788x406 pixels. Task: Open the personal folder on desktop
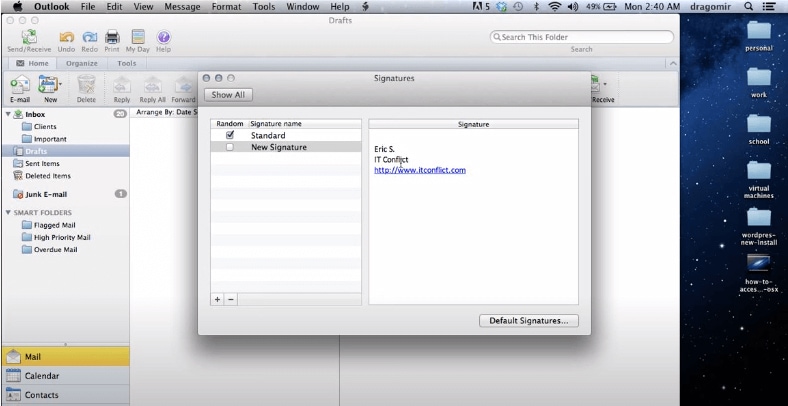tap(759, 31)
